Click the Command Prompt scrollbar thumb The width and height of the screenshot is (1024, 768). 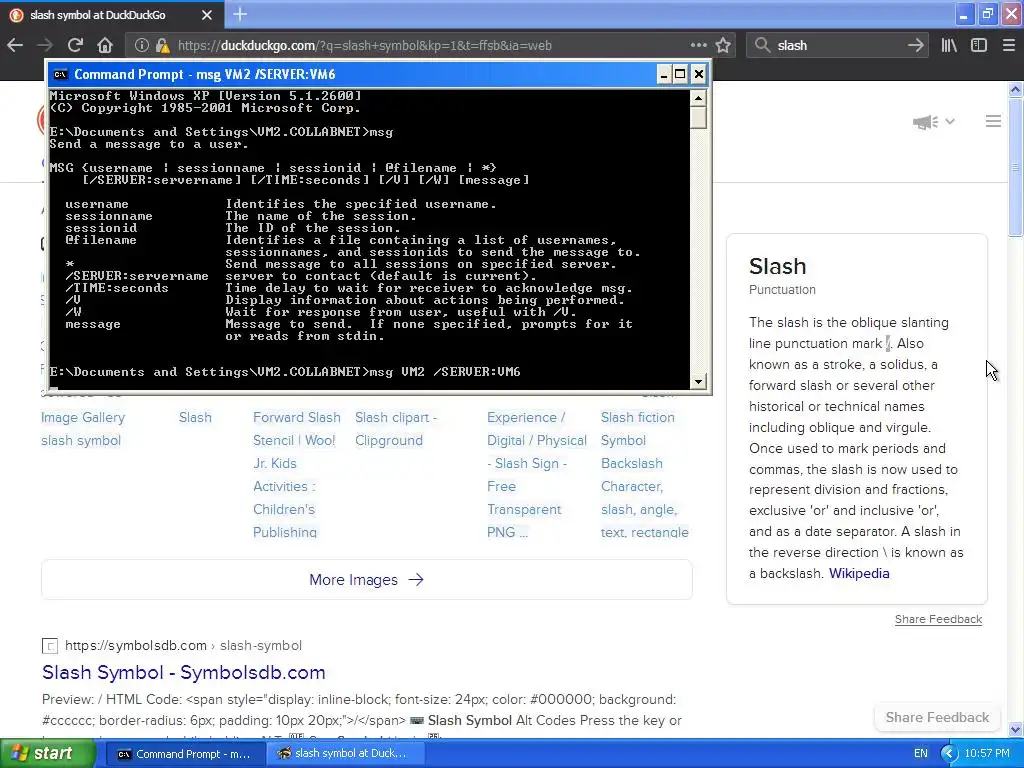698,118
